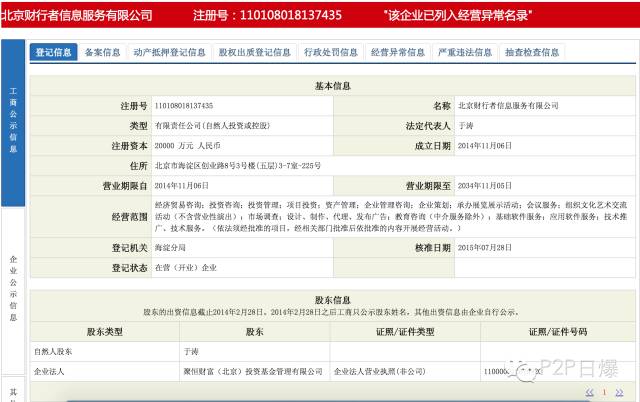Screen dimensions: 640x402
Task: Open the 动产抵押登记信息 tab
Action: tap(169, 52)
